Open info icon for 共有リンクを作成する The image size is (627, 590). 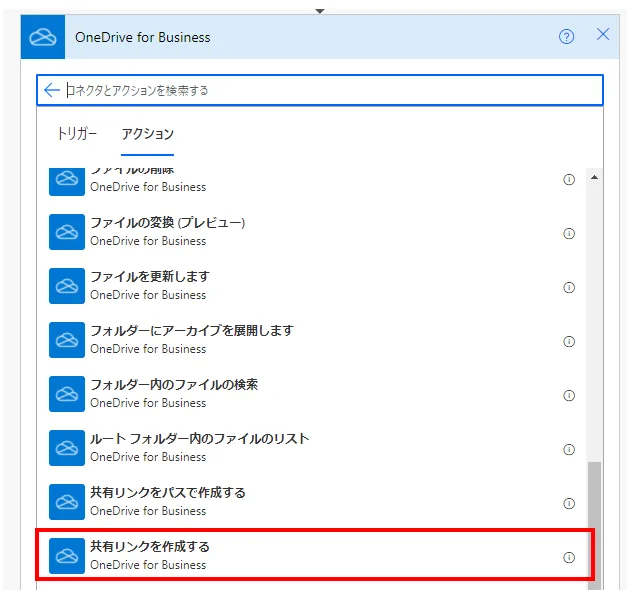tap(569, 558)
